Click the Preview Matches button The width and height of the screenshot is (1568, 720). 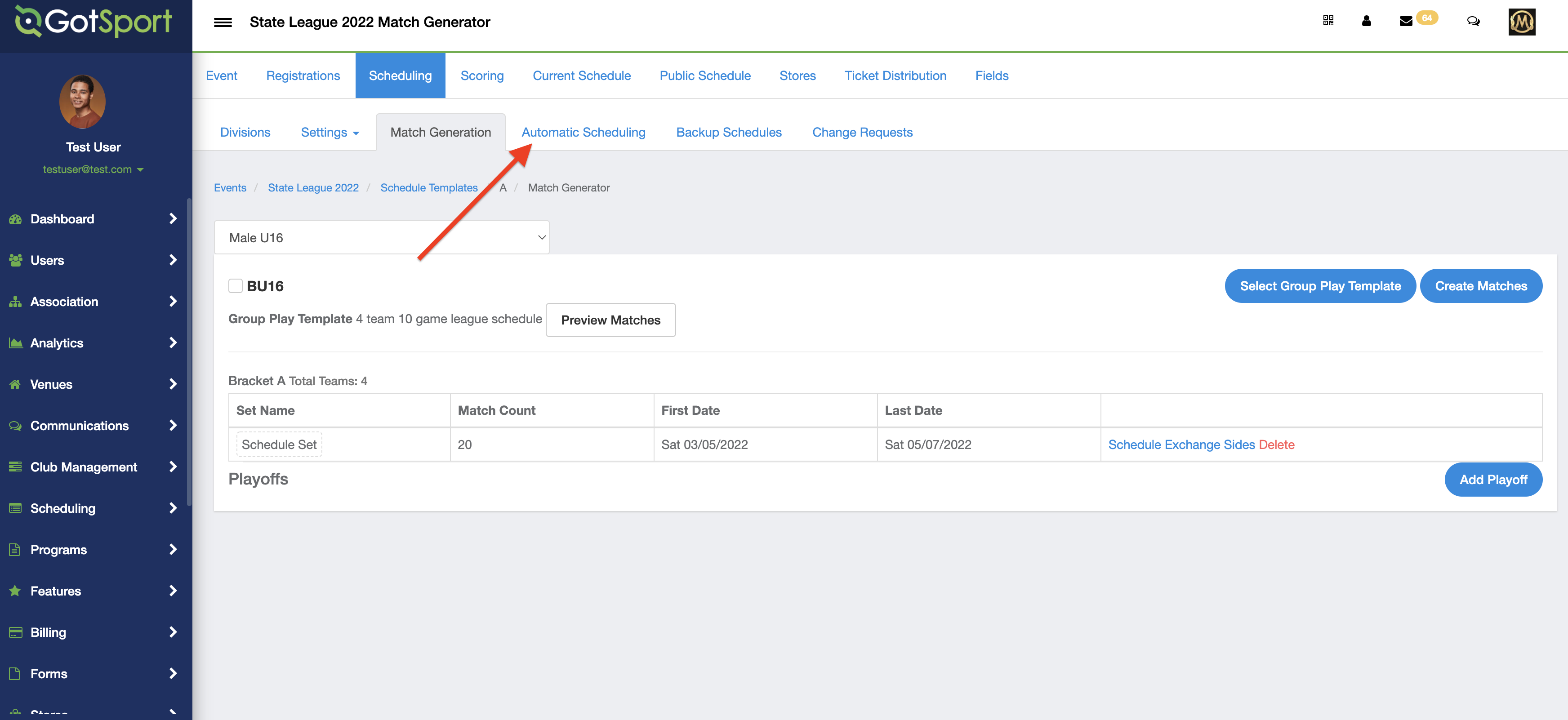(x=610, y=320)
